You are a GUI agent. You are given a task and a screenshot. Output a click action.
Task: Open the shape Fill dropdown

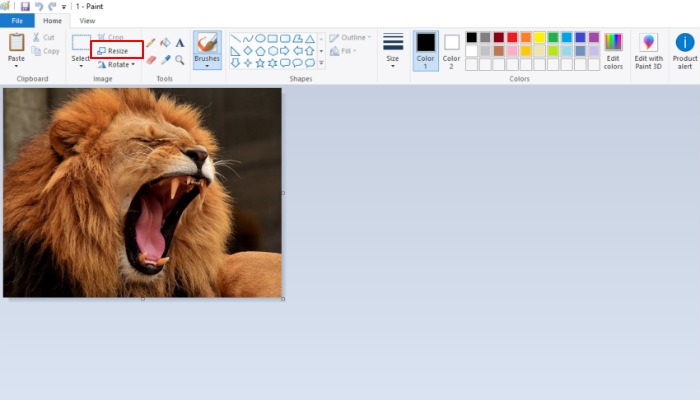343,51
